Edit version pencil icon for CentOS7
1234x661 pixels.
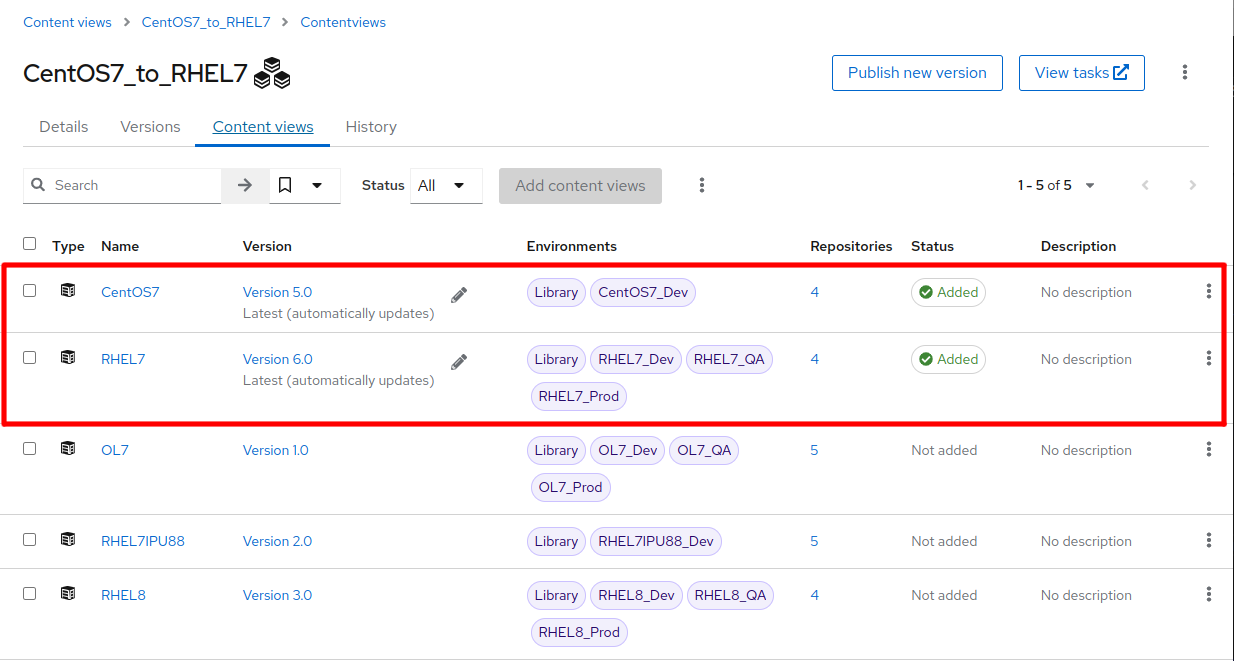[x=459, y=295]
